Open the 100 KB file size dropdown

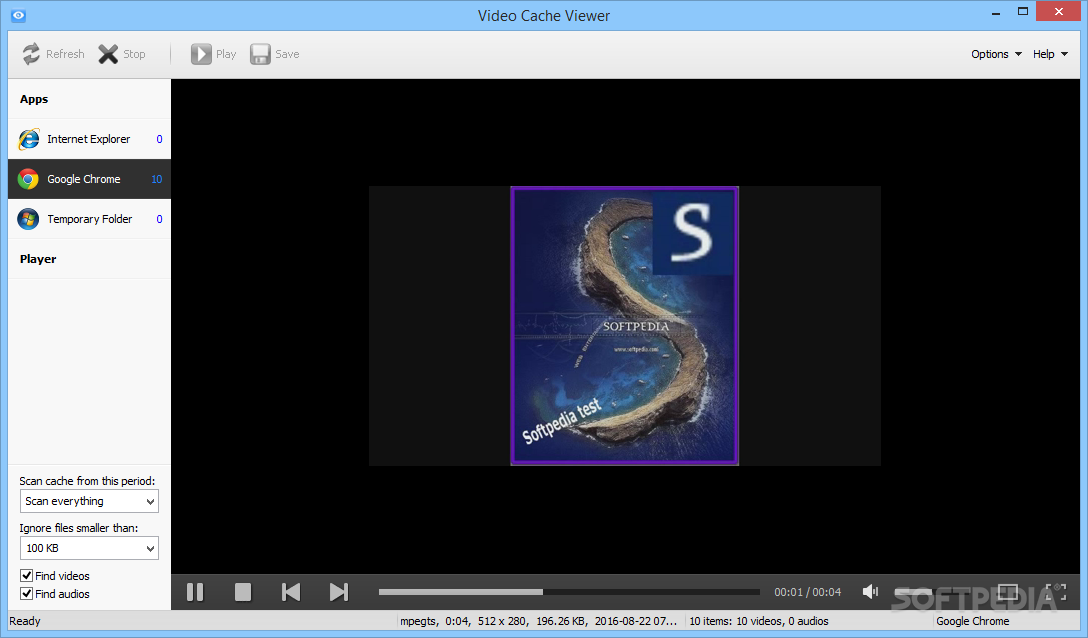89,548
